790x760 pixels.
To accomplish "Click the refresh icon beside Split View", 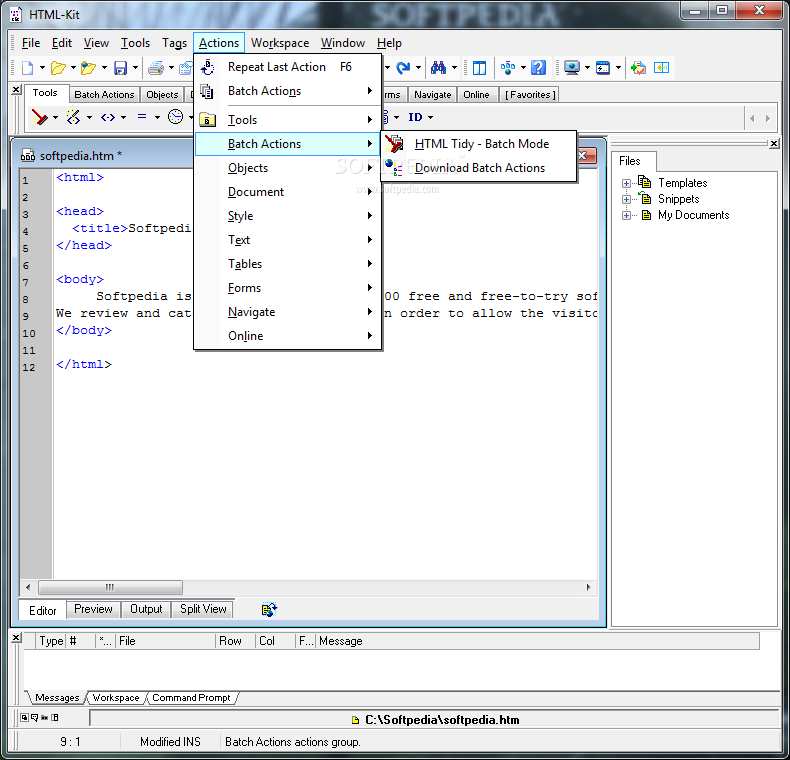I will click(x=269, y=609).
